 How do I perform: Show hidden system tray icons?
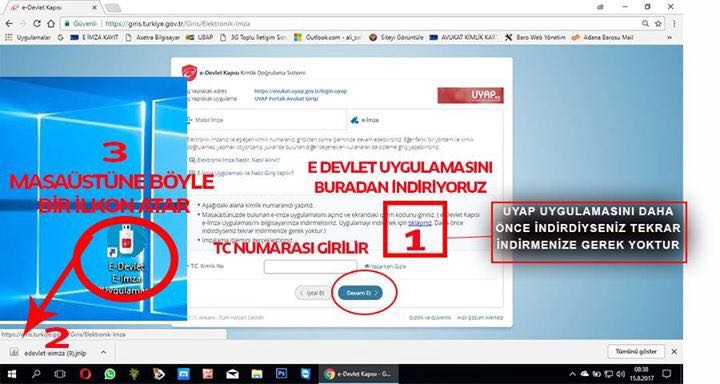tap(572, 374)
